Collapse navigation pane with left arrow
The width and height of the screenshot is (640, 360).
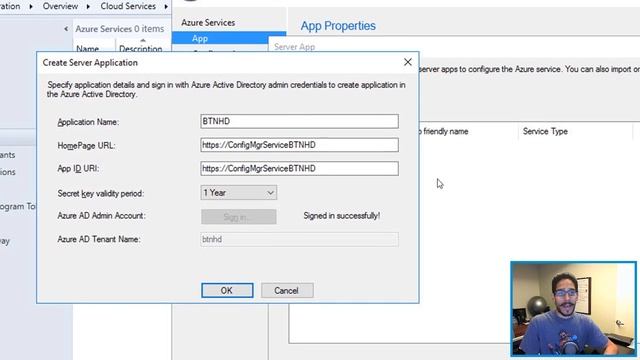[x=66, y=29]
